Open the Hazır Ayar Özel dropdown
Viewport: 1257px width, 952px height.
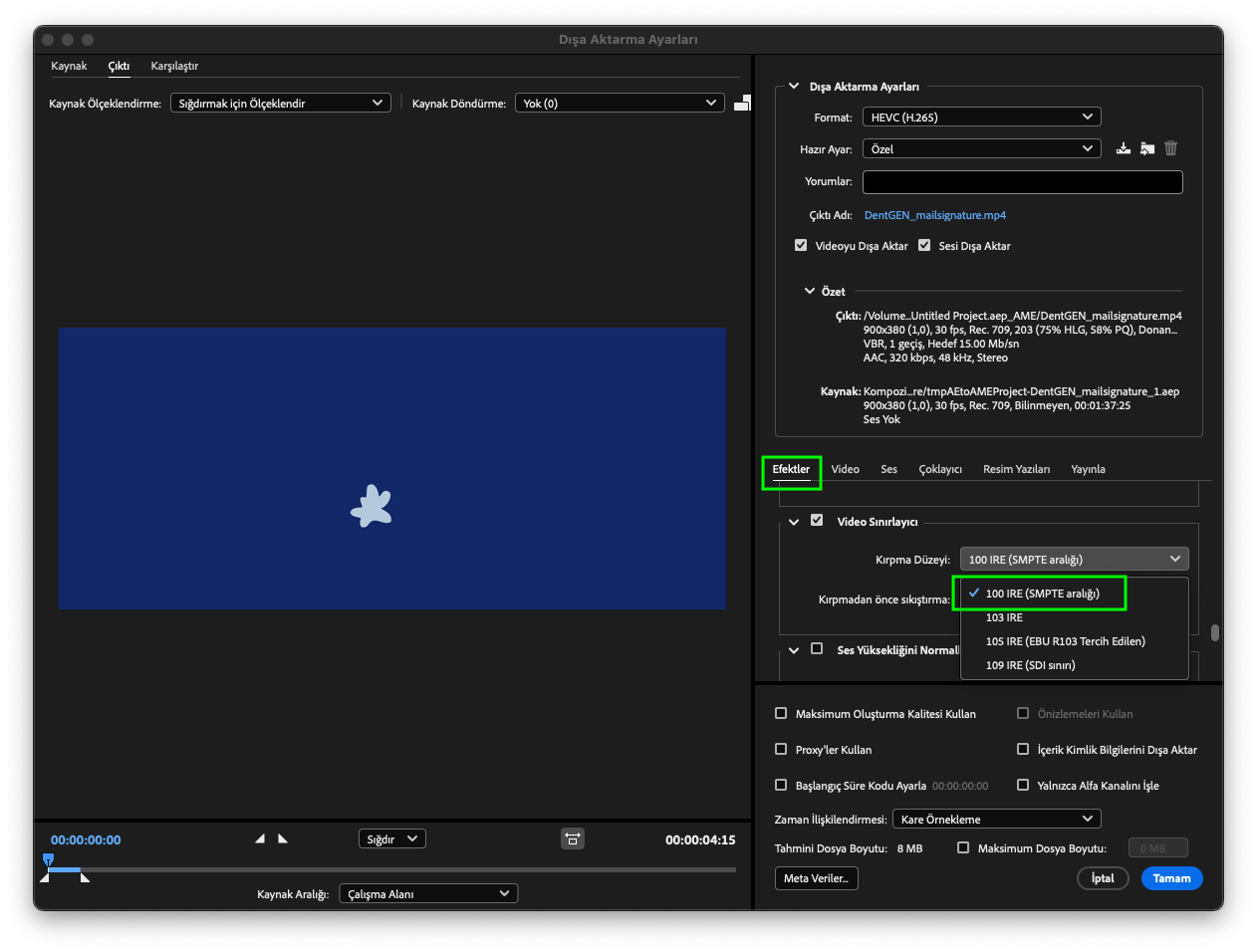pyautogui.click(x=981, y=148)
